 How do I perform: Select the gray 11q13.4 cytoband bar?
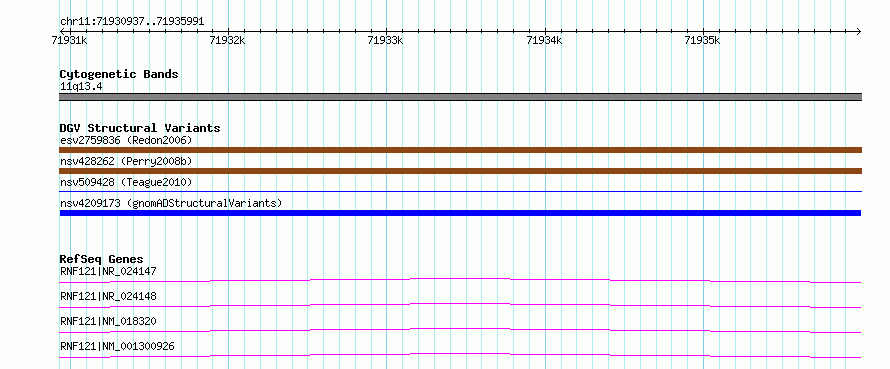(460, 97)
